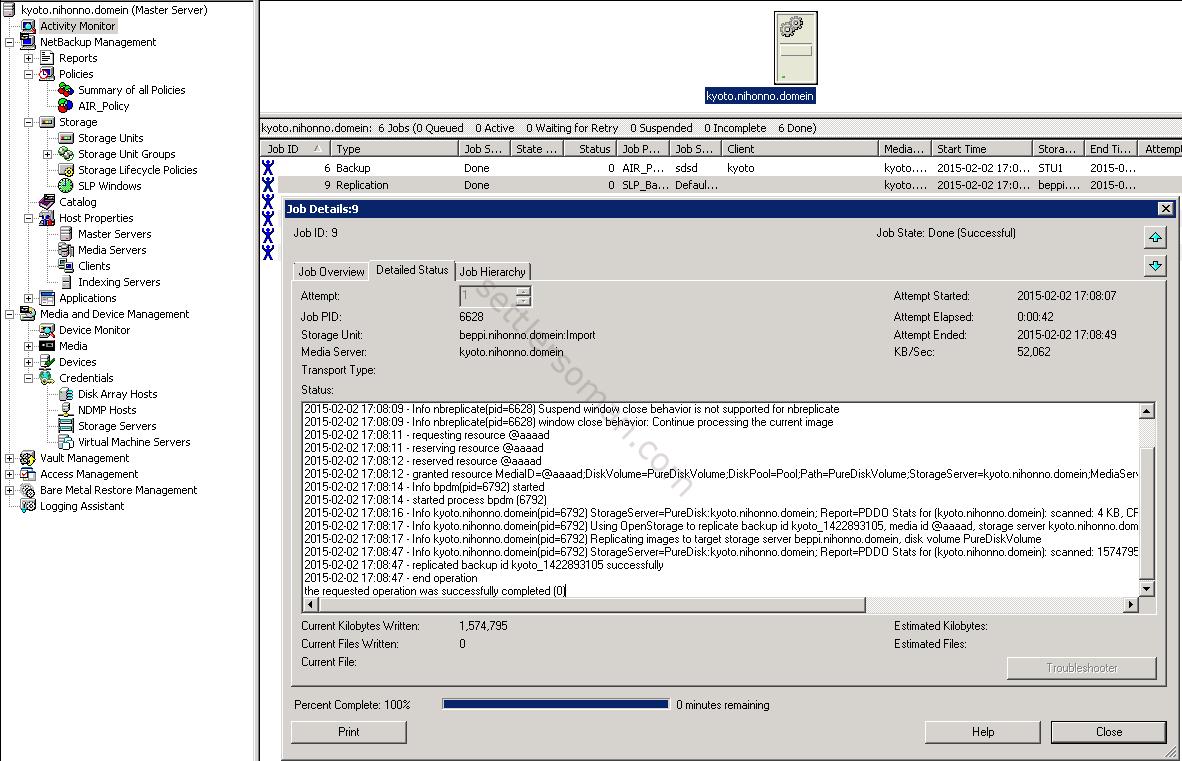Collapse the Policies node
This screenshot has width=1182, height=761.
[28, 74]
